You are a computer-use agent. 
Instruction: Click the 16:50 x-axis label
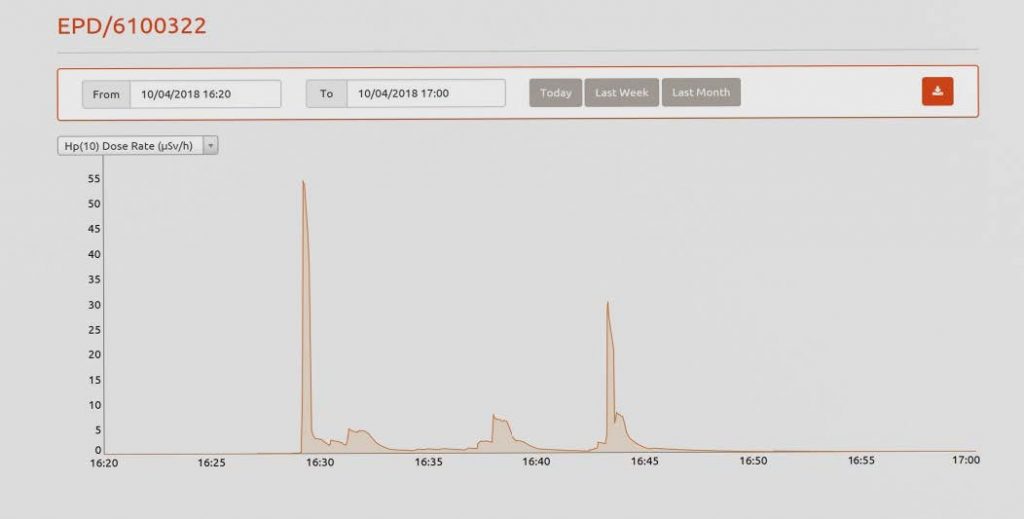753,461
